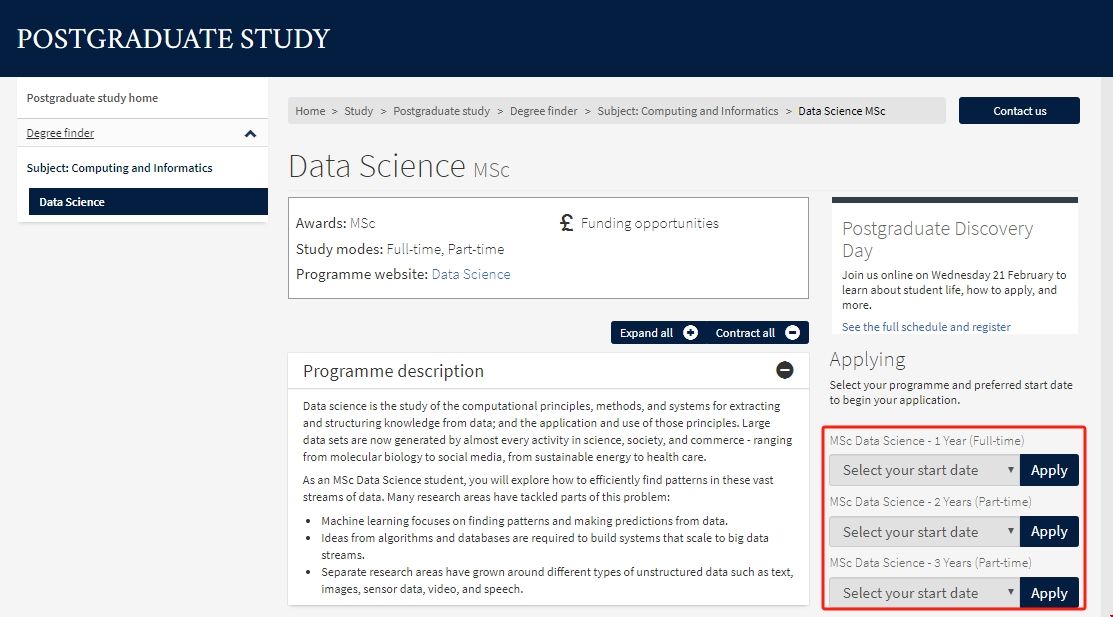Collapse the Degree finder chevron

(x=250, y=133)
